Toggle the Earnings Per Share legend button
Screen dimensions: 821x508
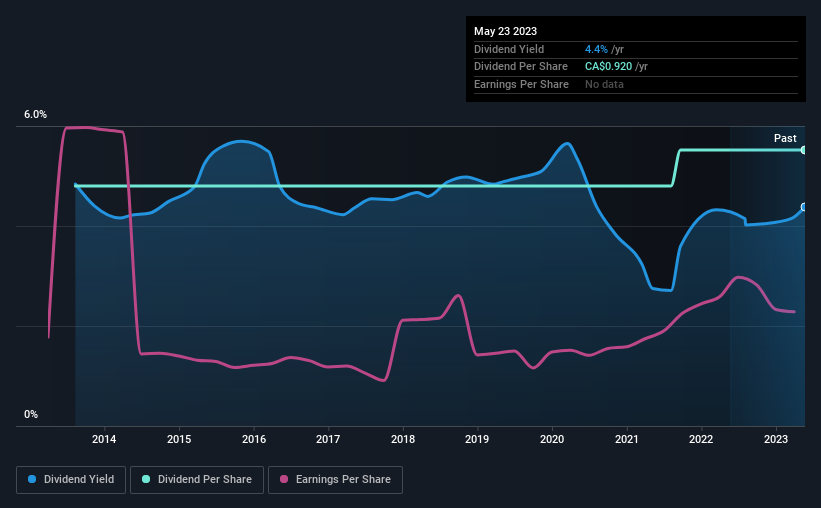[335, 480]
